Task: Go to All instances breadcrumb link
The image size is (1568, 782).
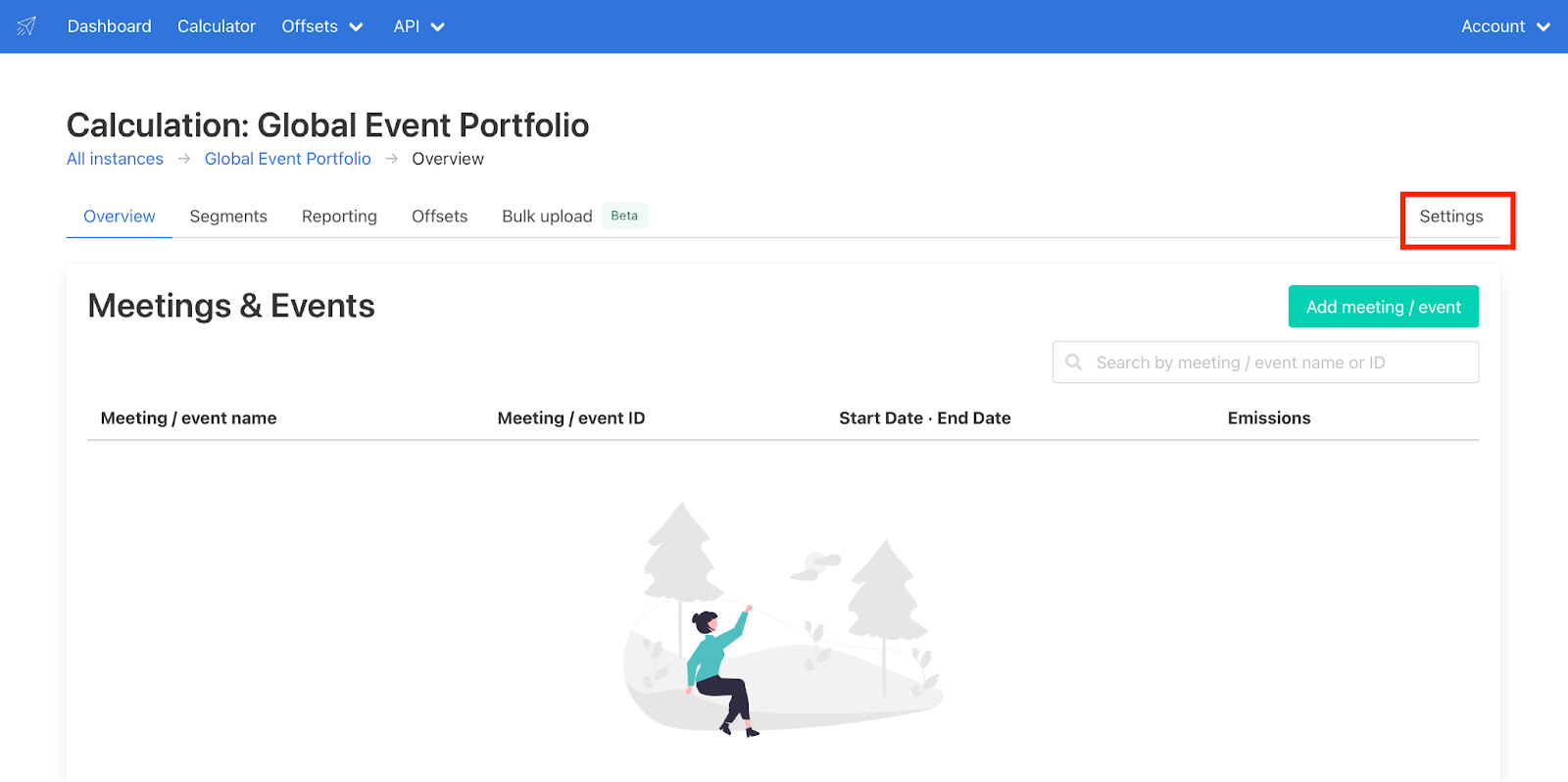Action: pyautogui.click(x=115, y=159)
